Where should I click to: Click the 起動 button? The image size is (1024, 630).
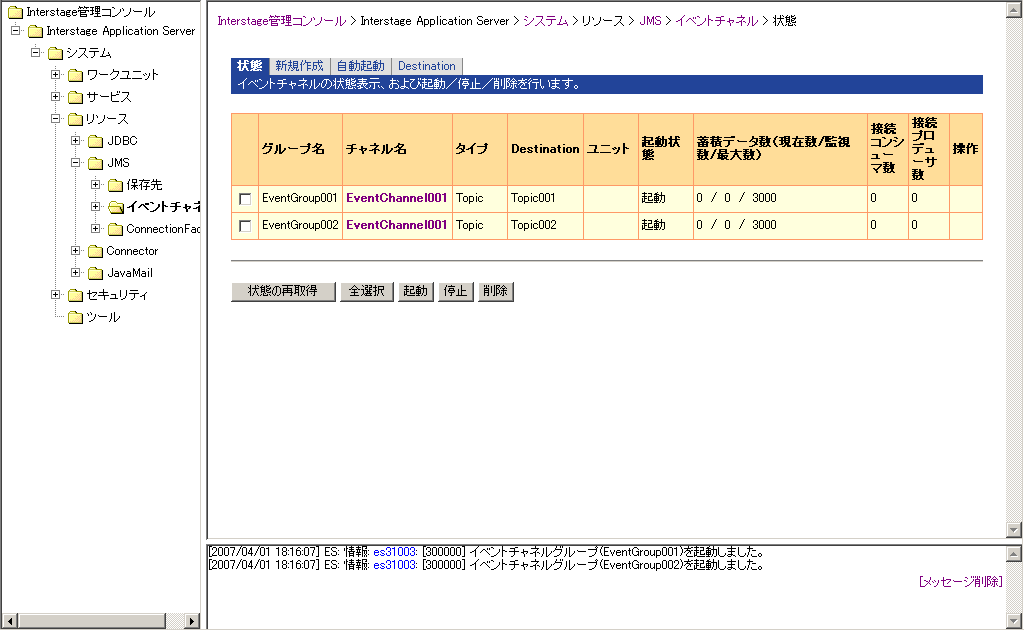pyautogui.click(x=415, y=291)
